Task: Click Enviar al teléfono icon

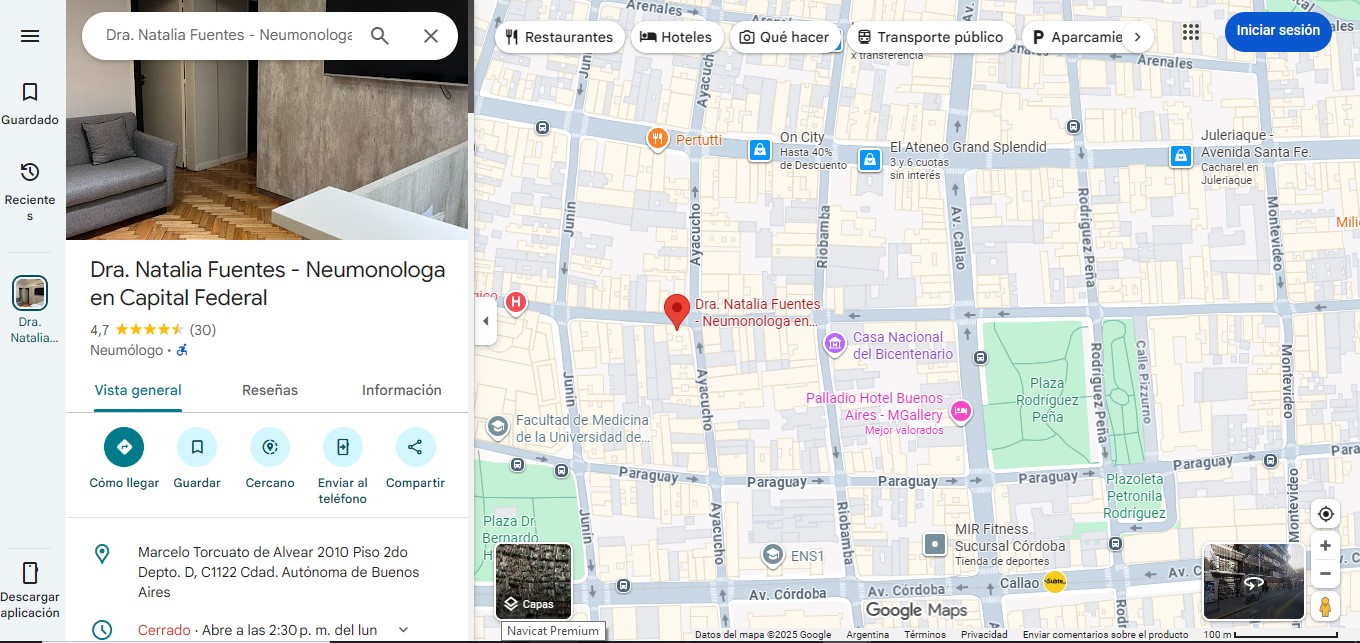Action: [x=343, y=447]
